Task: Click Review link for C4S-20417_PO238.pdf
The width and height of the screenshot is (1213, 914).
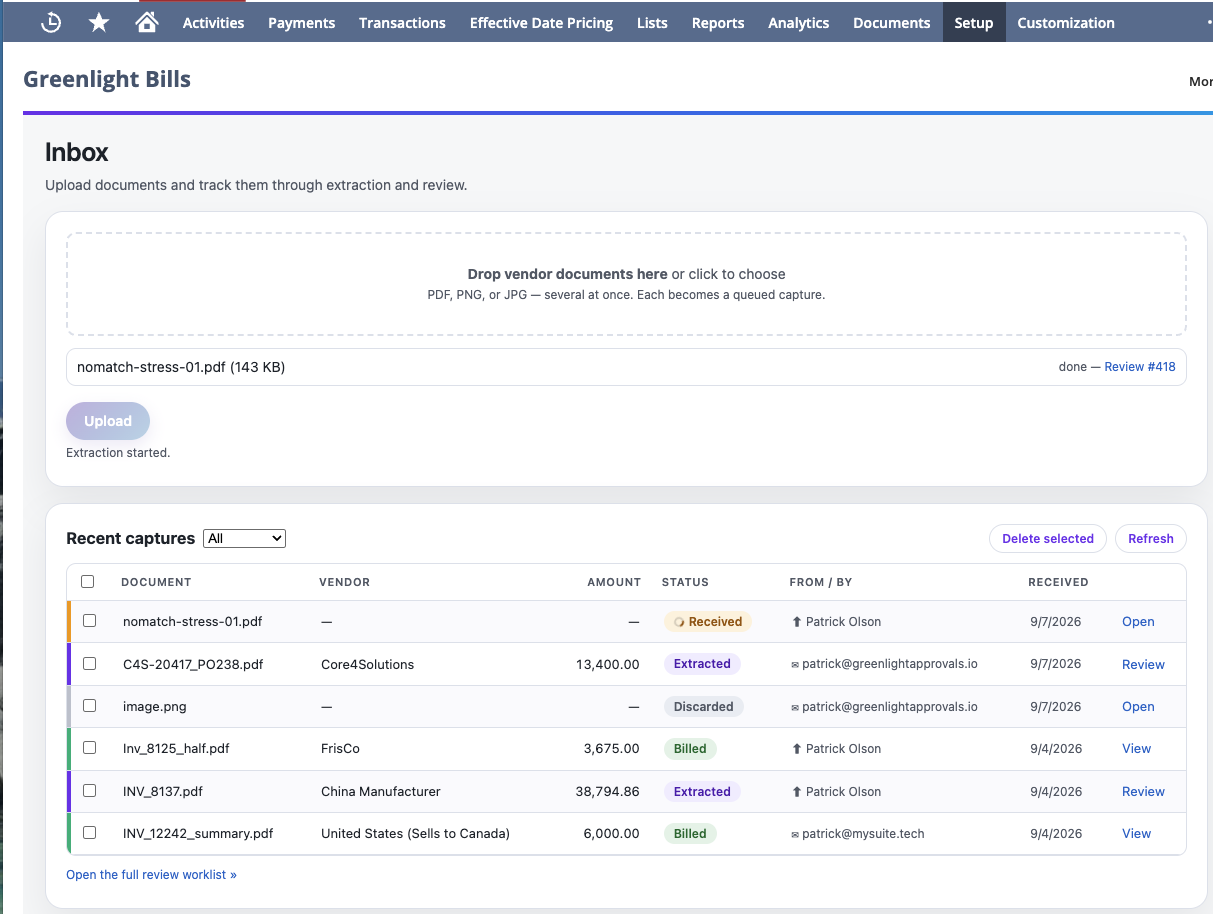Action: click(x=1143, y=664)
